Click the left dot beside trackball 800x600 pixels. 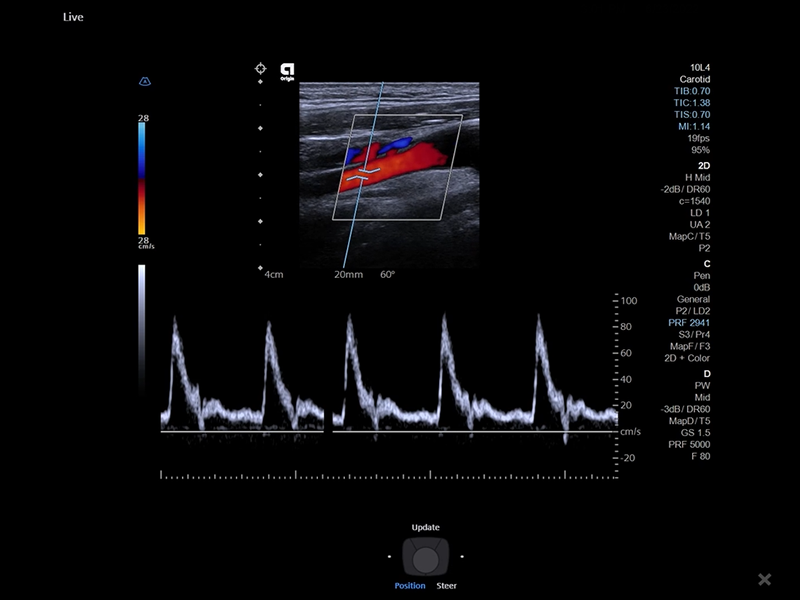390,556
